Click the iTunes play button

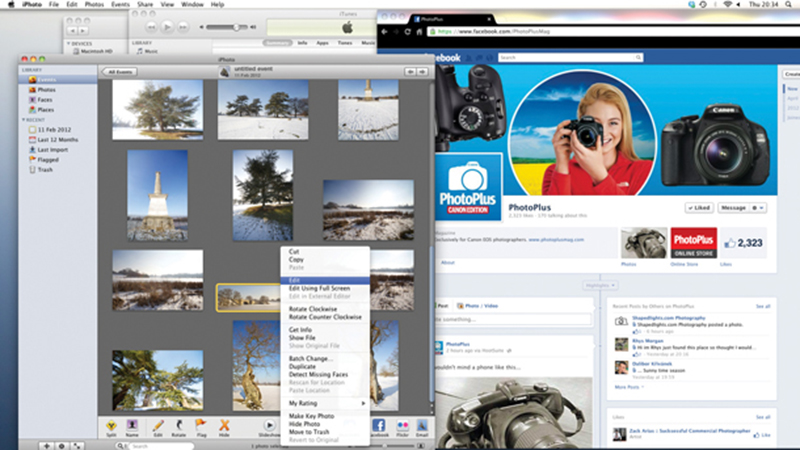(167, 27)
